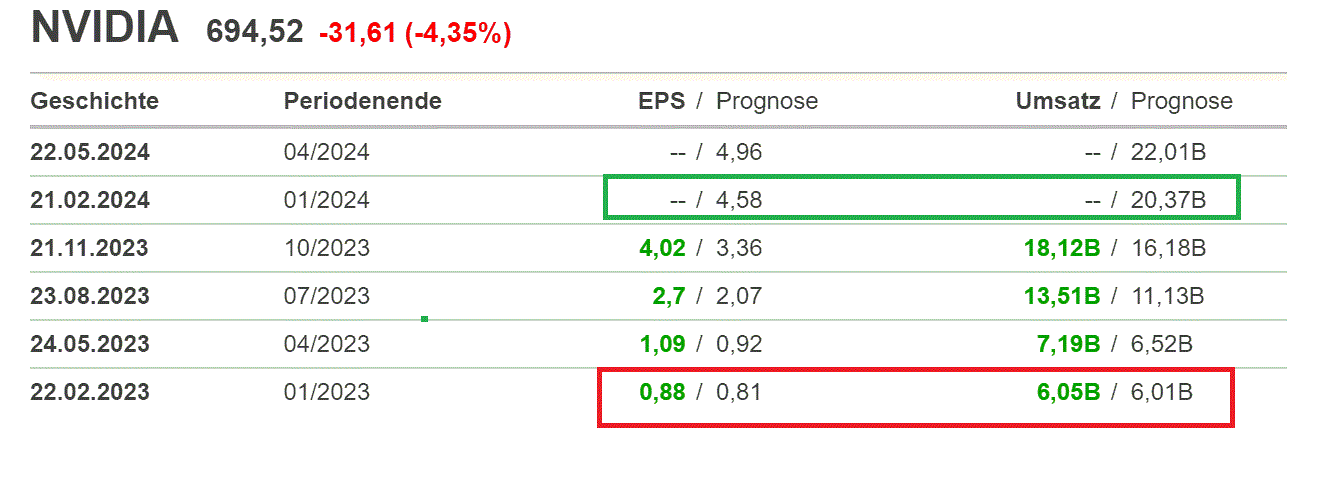1327x479 pixels.
Task: Select the Geschichte column header
Action: pos(95,101)
